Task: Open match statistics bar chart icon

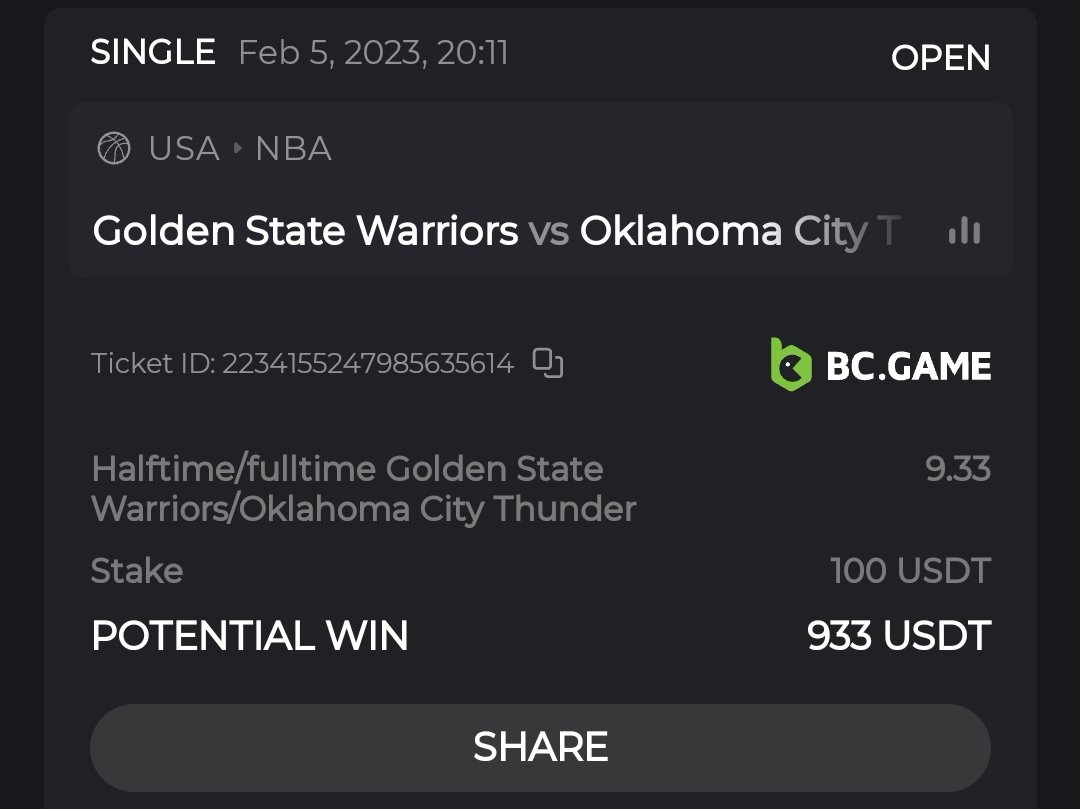Action: tap(964, 232)
